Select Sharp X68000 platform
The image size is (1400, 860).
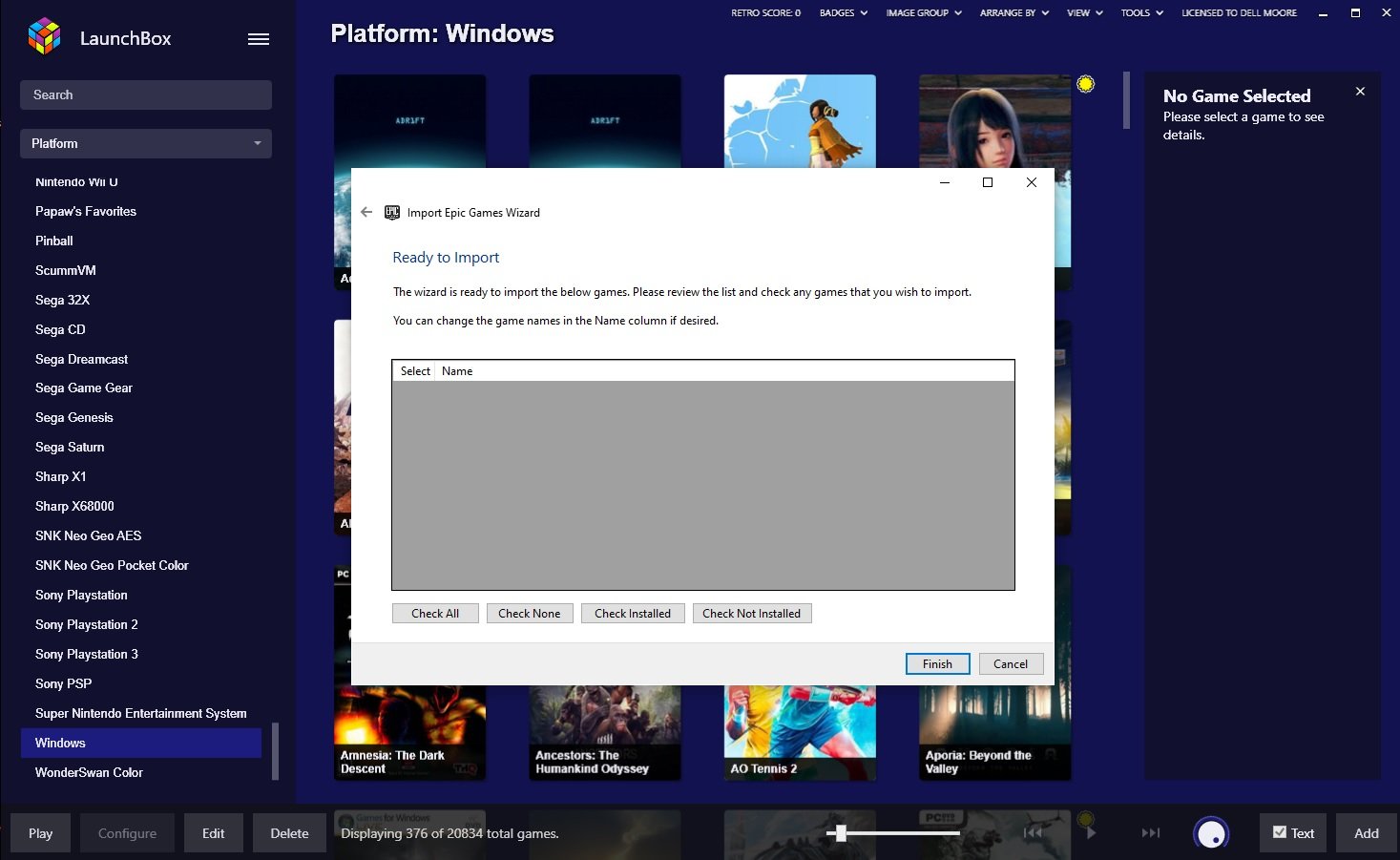pyautogui.click(x=74, y=506)
